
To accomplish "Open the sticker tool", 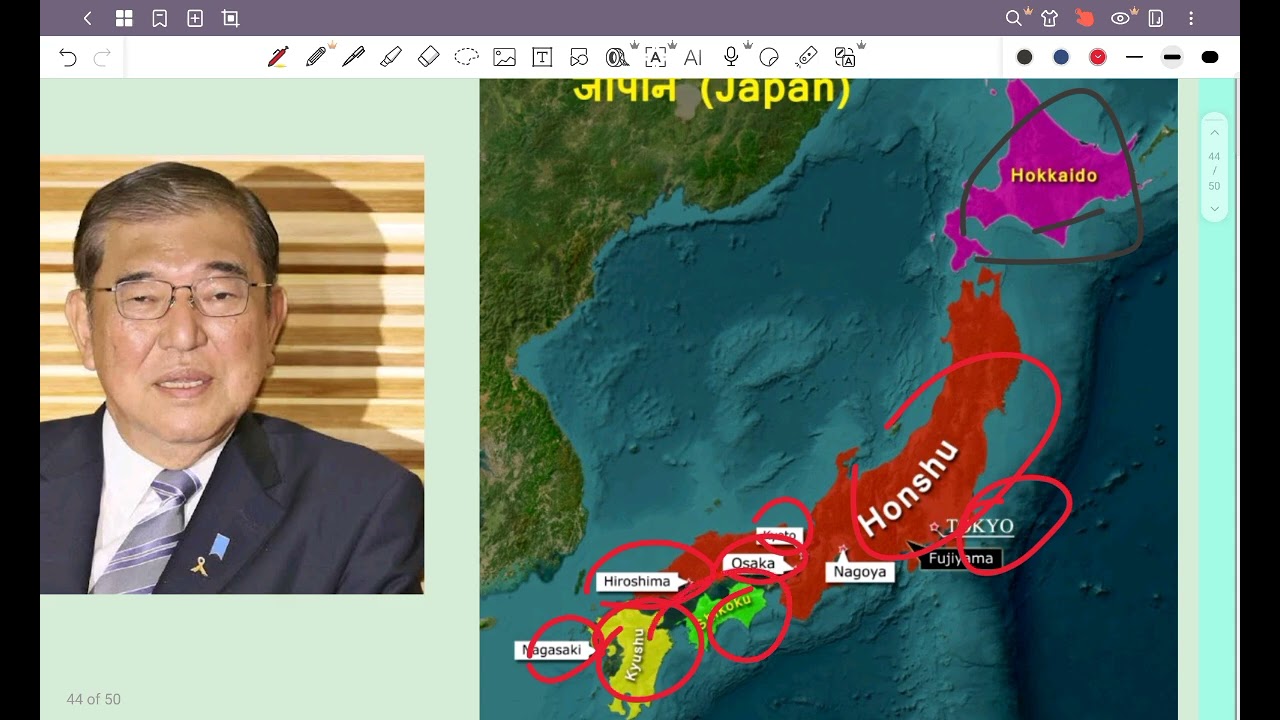I will click(x=769, y=57).
